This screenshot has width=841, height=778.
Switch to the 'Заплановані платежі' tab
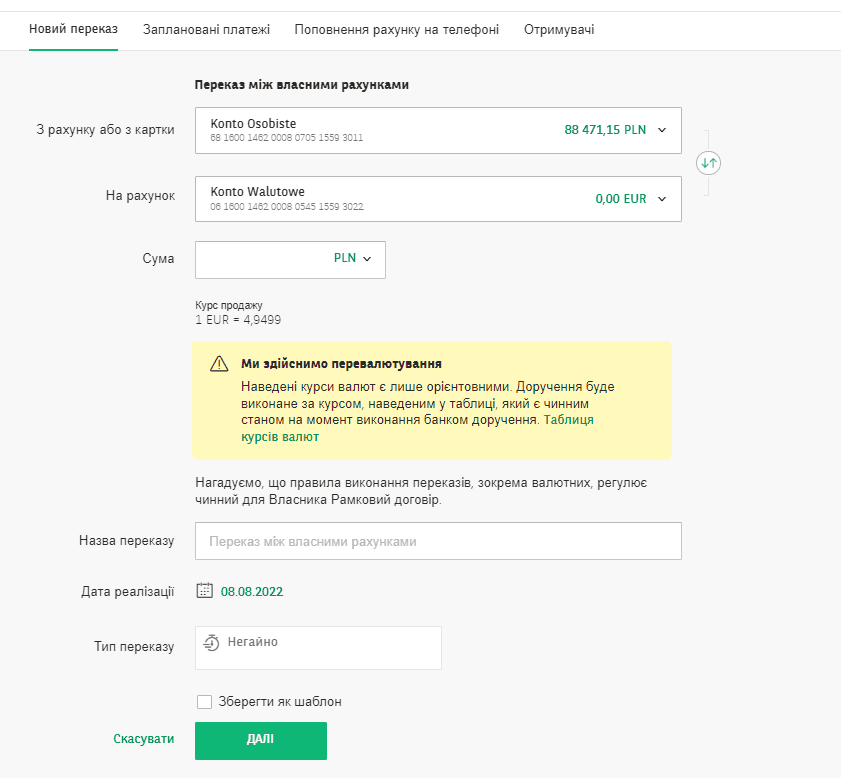pyautogui.click(x=206, y=29)
